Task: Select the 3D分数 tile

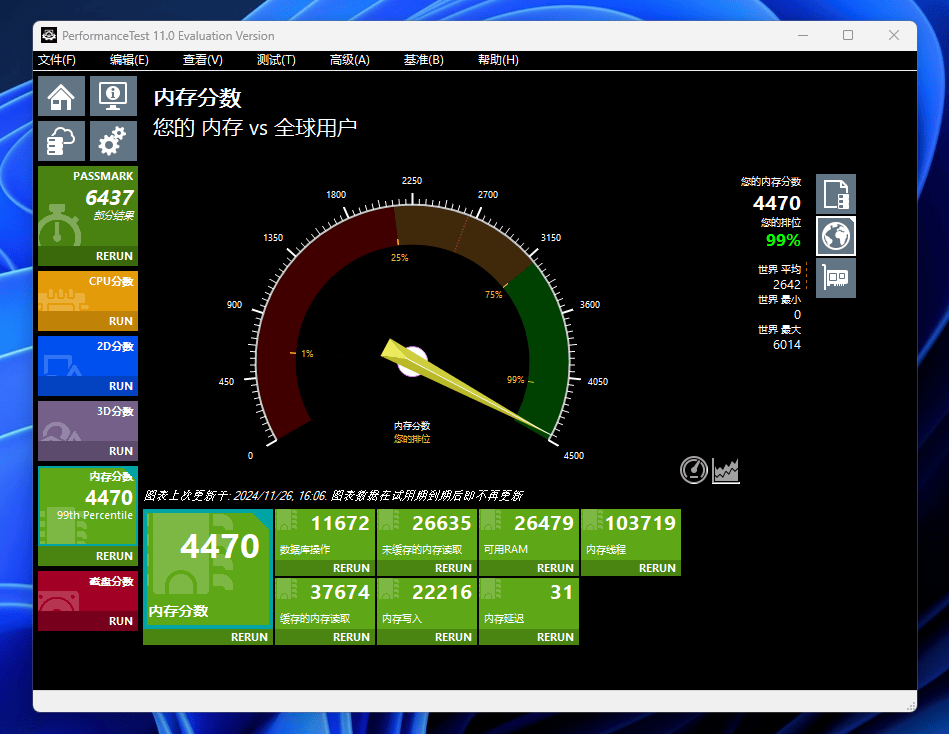Action: [x=88, y=422]
